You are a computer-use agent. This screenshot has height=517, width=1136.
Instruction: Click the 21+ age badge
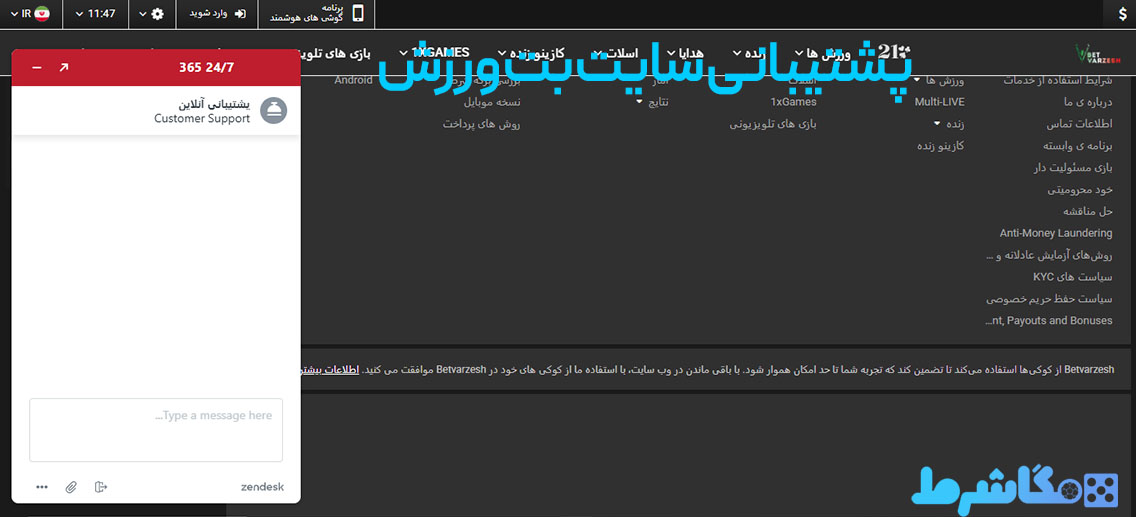click(893, 51)
